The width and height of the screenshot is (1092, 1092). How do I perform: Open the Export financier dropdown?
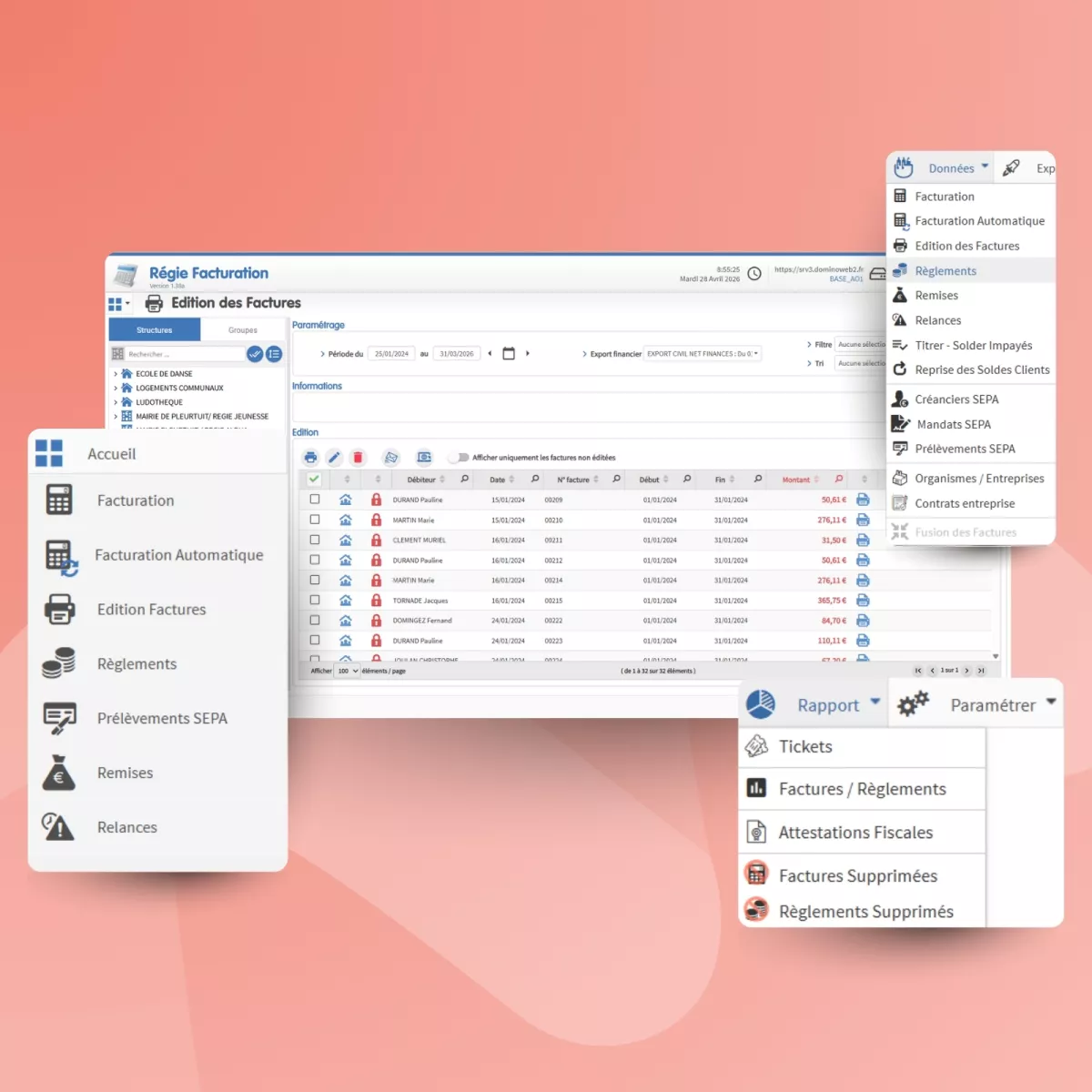click(x=703, y=354)
